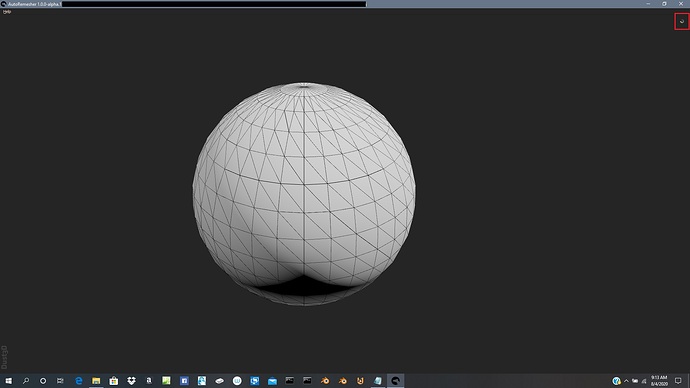This screenshot has width=690, height=388.
Task: Open the Amazon taskbar shortcut
Action: click(149, 381)
